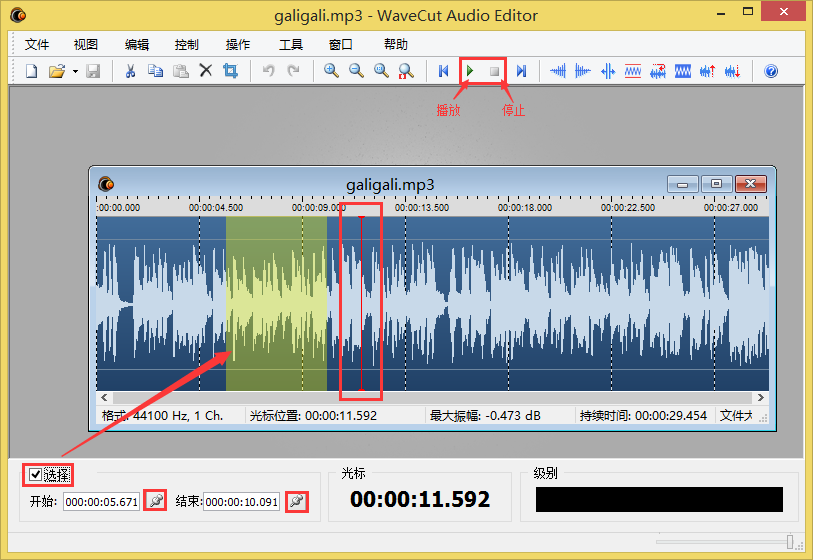Image resolution: width=813 pixels, height=560 pixels.
Task: Maximize the WaveCut Audio Editor window
Action: pyautogui.click(x=748, y=11)
